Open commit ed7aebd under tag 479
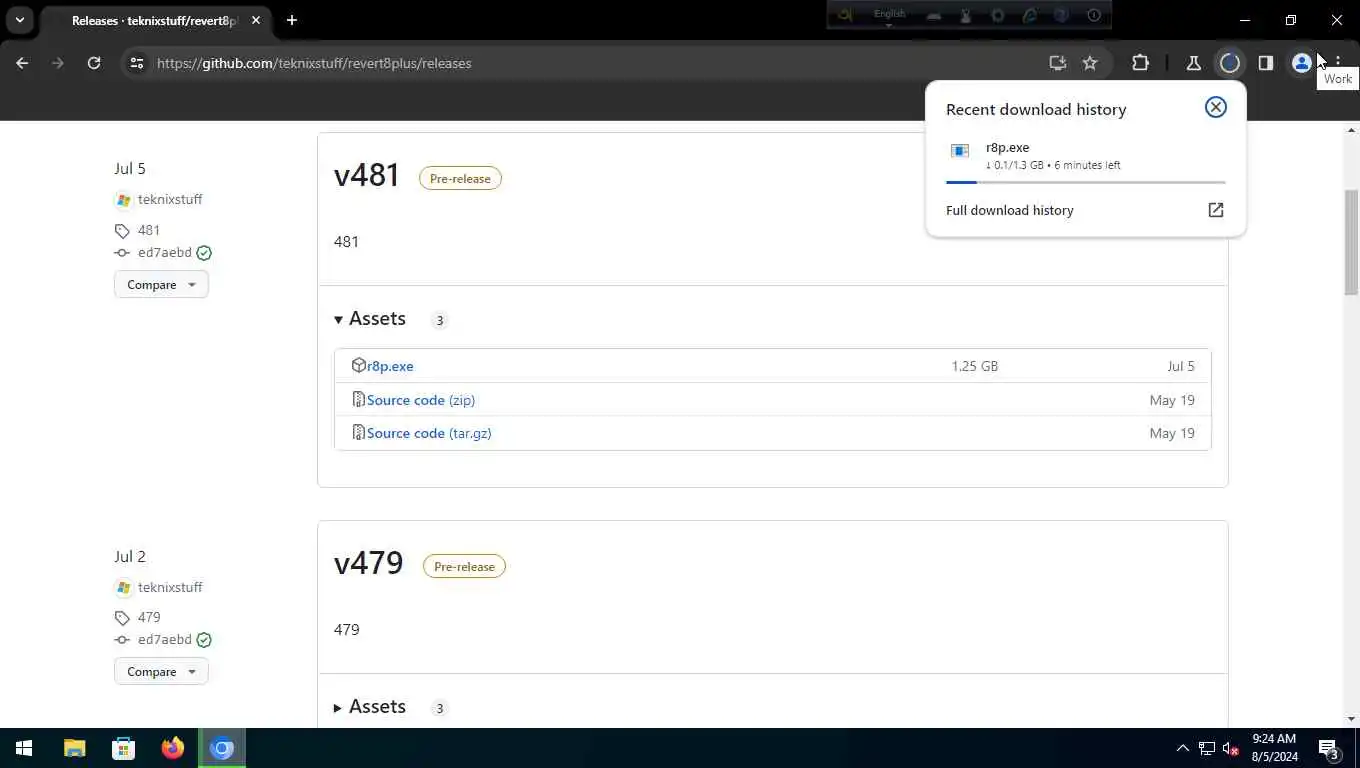 (x=165, y=639)
